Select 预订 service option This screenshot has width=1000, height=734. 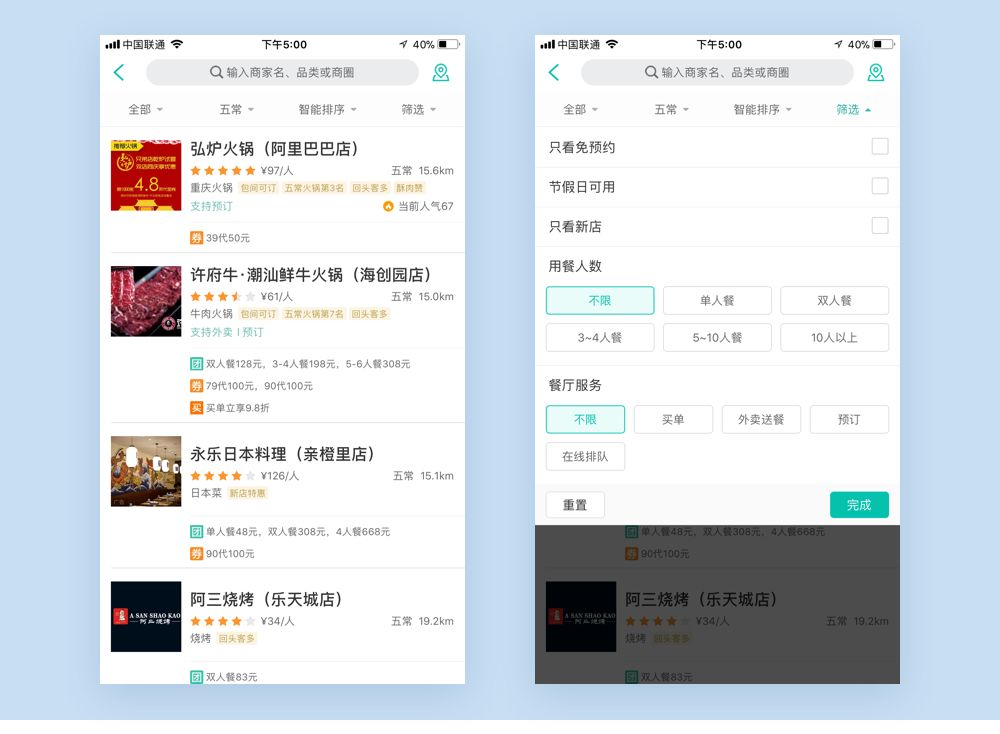(849, 420)
